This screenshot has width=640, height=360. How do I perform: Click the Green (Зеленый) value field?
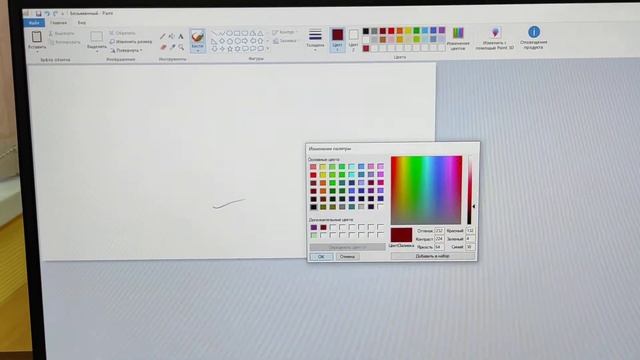pos(470,239)
